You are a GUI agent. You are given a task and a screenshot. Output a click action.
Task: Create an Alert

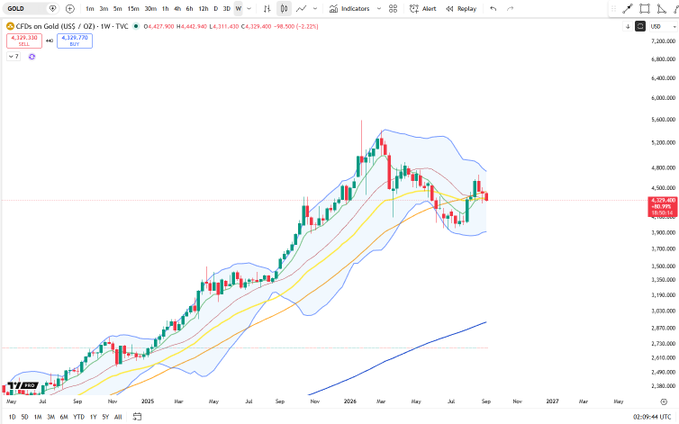(x=423, y=9)
